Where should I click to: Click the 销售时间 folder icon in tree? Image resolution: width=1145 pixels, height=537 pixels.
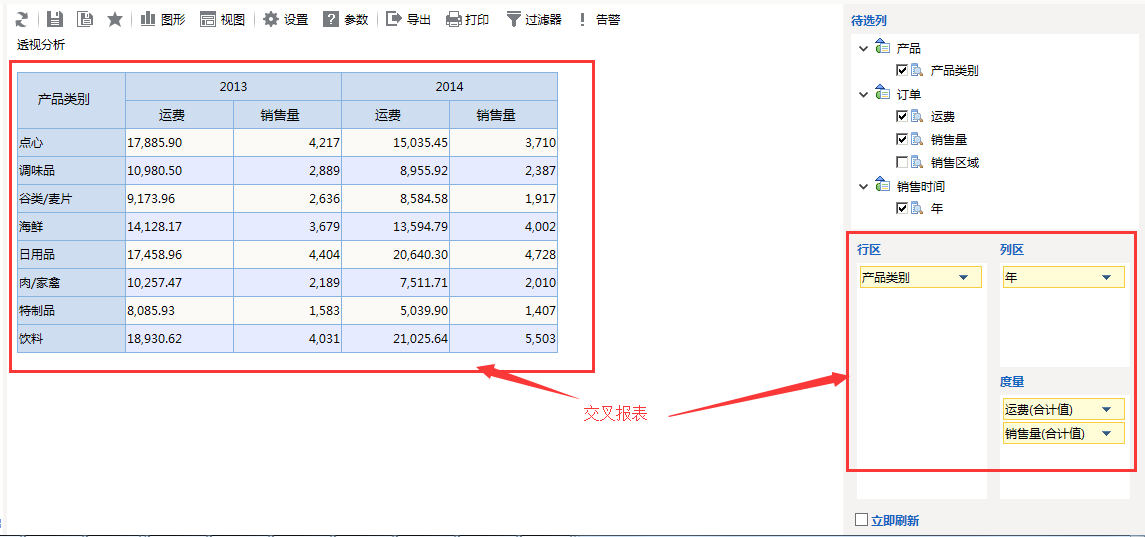[x=882, y=186]
